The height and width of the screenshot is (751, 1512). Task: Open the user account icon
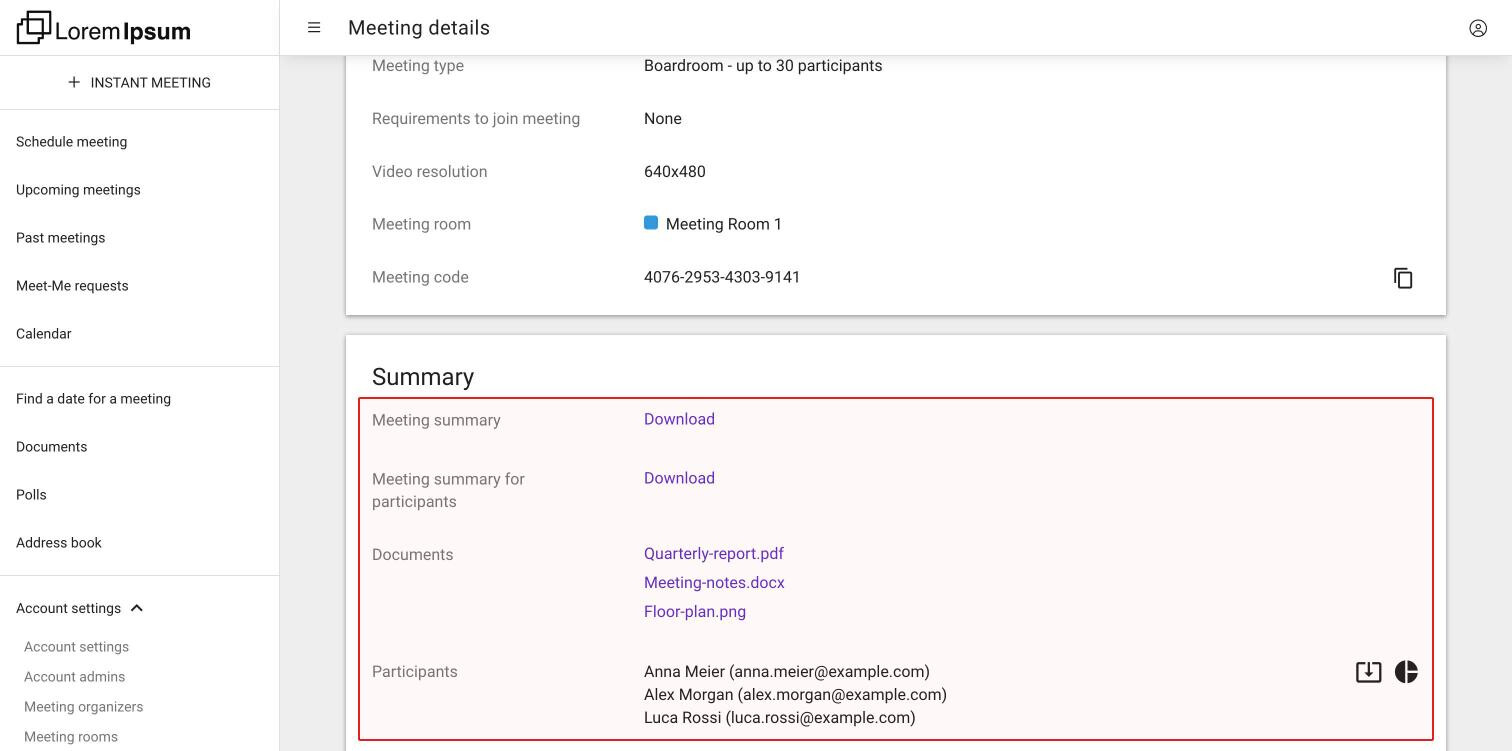pos(1478,28)
